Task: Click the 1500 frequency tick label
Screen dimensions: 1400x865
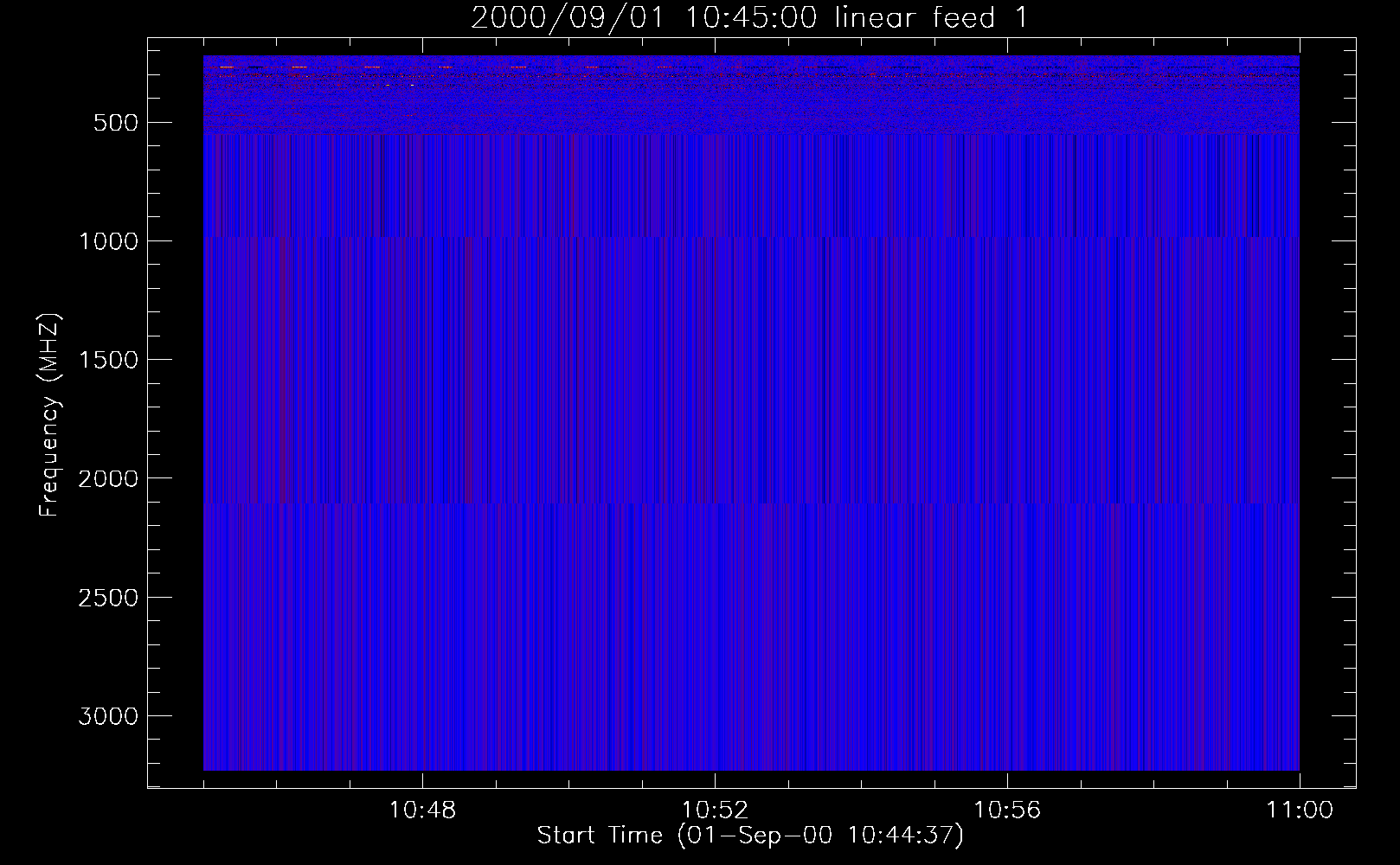Action: 108,360
